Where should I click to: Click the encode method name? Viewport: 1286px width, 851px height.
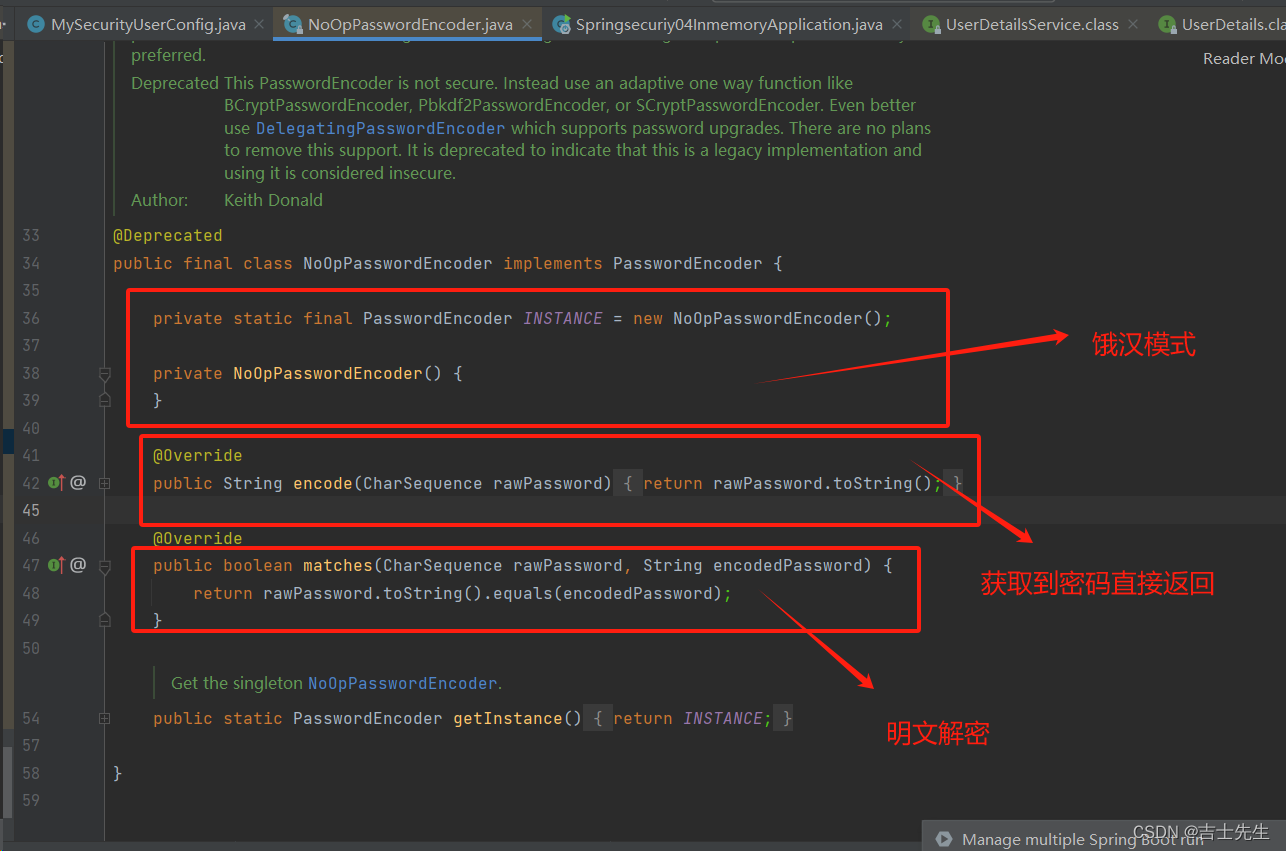323,484
